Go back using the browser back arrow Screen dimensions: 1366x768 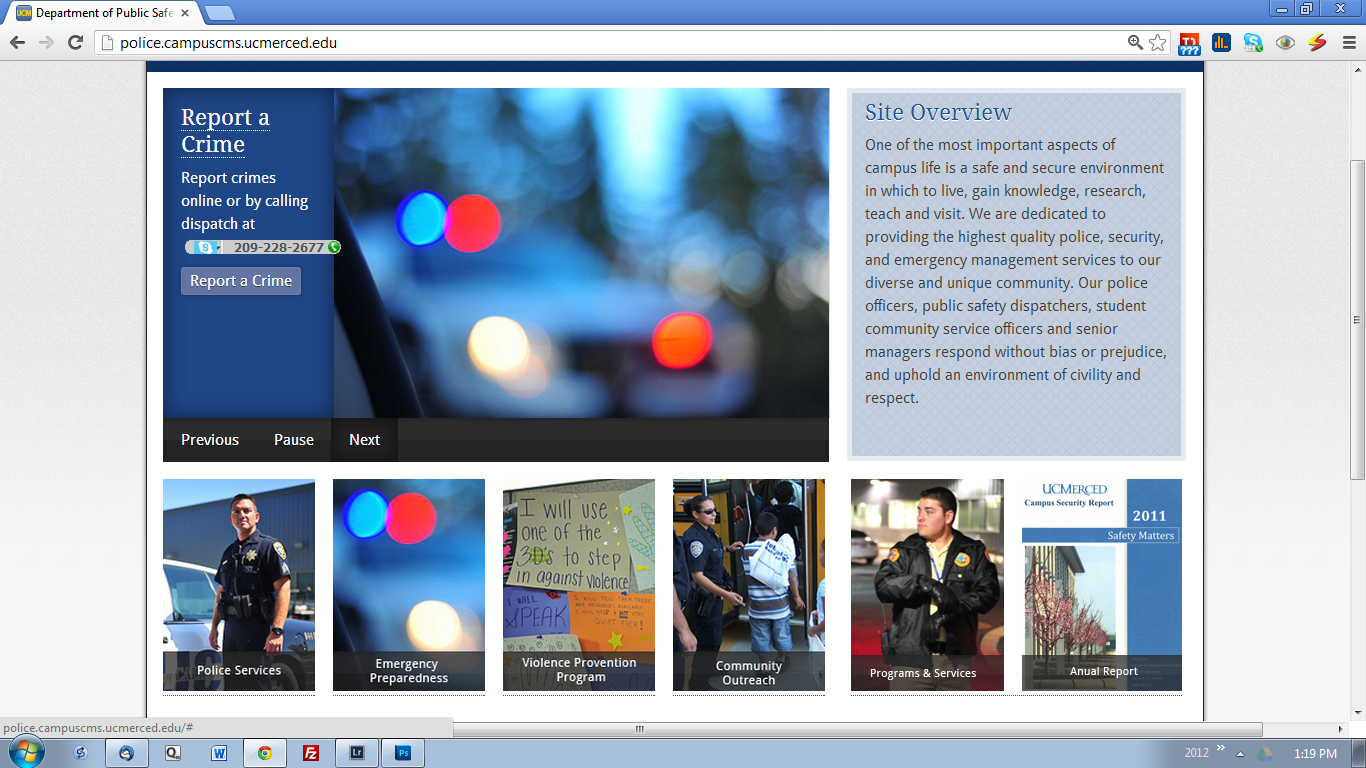(17, 42)
